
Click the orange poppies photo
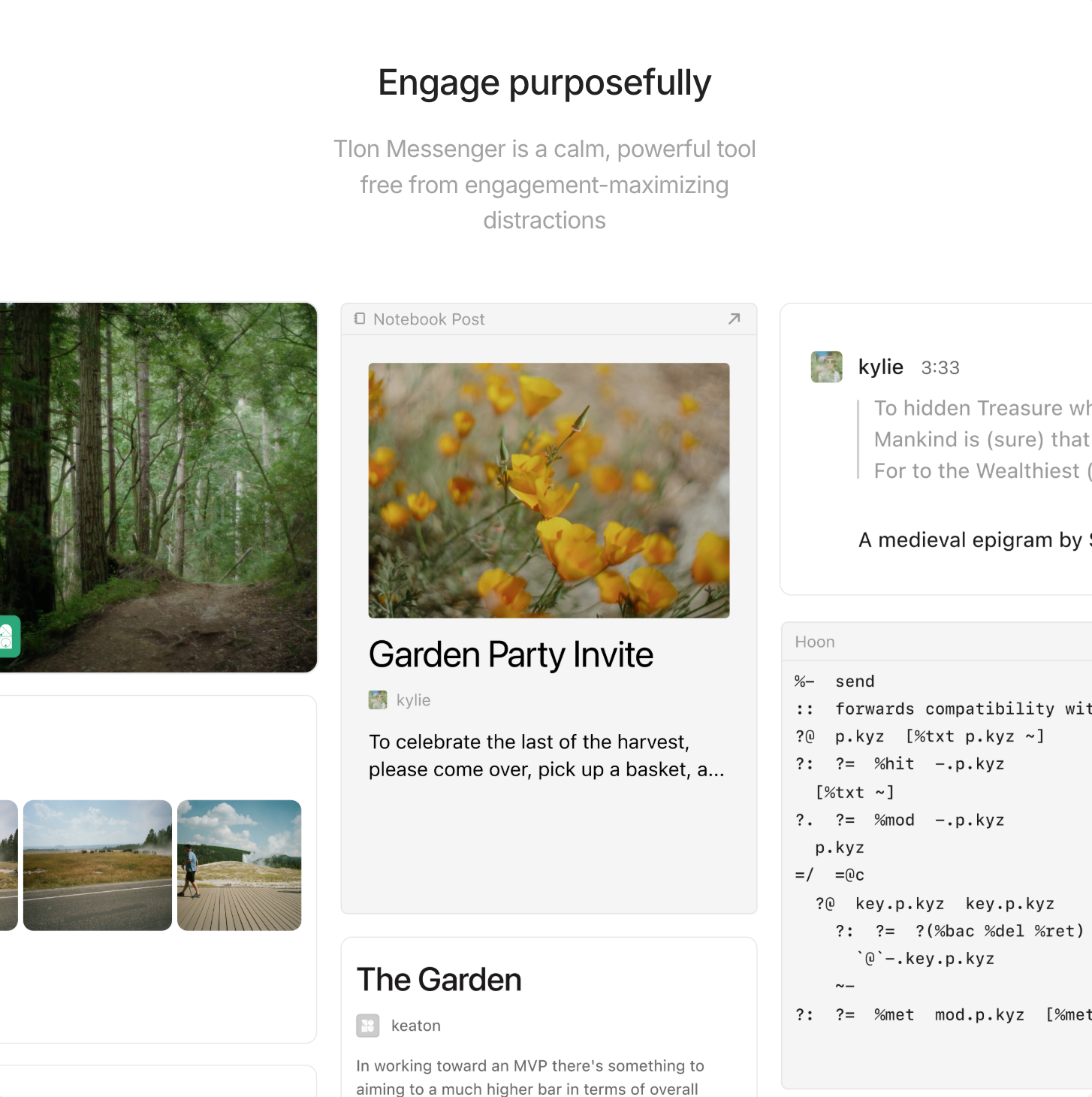click(x=548, y=490)
